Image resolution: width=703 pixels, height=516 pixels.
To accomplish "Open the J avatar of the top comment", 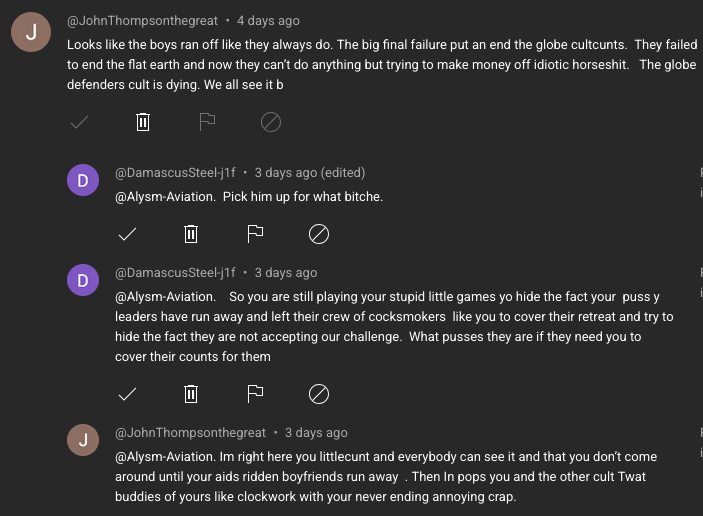I will [31, 31].
